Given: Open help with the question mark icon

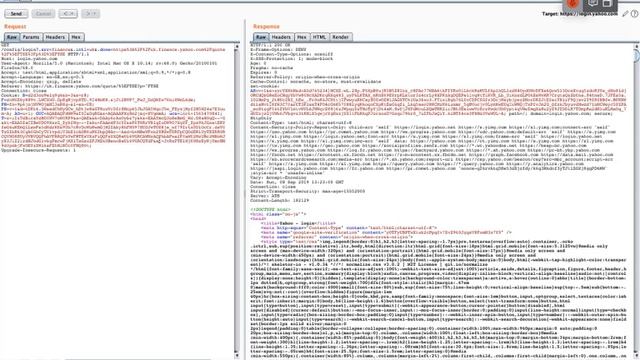Looking at the screenshot, I should coord(634,13).
